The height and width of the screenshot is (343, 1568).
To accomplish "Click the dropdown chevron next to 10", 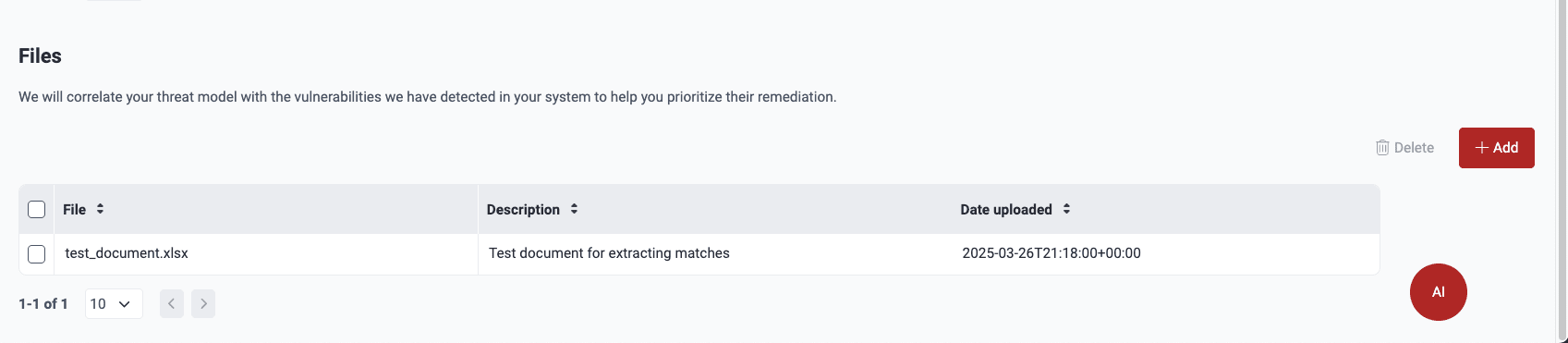I will point(125,304).
